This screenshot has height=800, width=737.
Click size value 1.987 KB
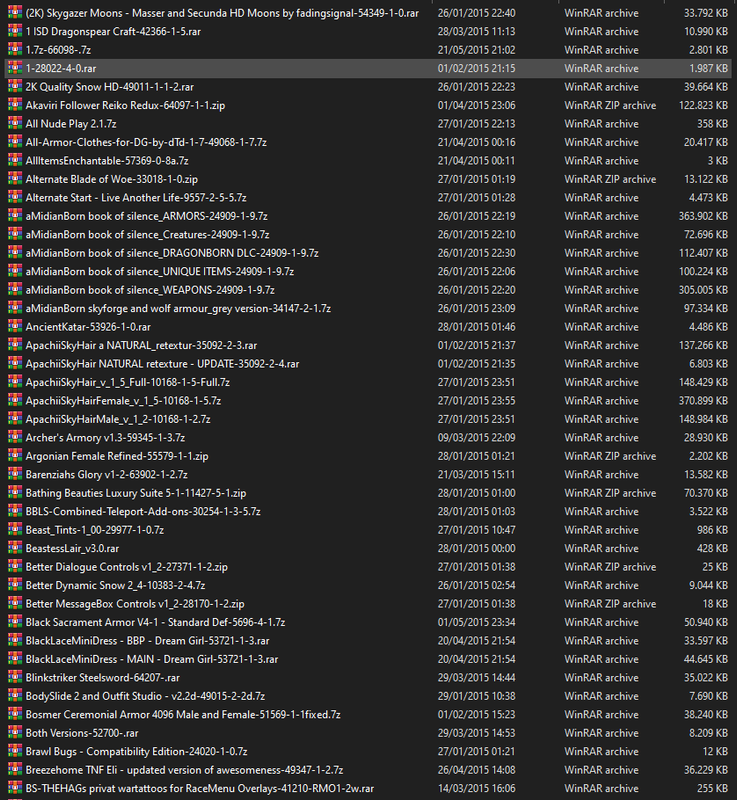(x=708, y=68)
